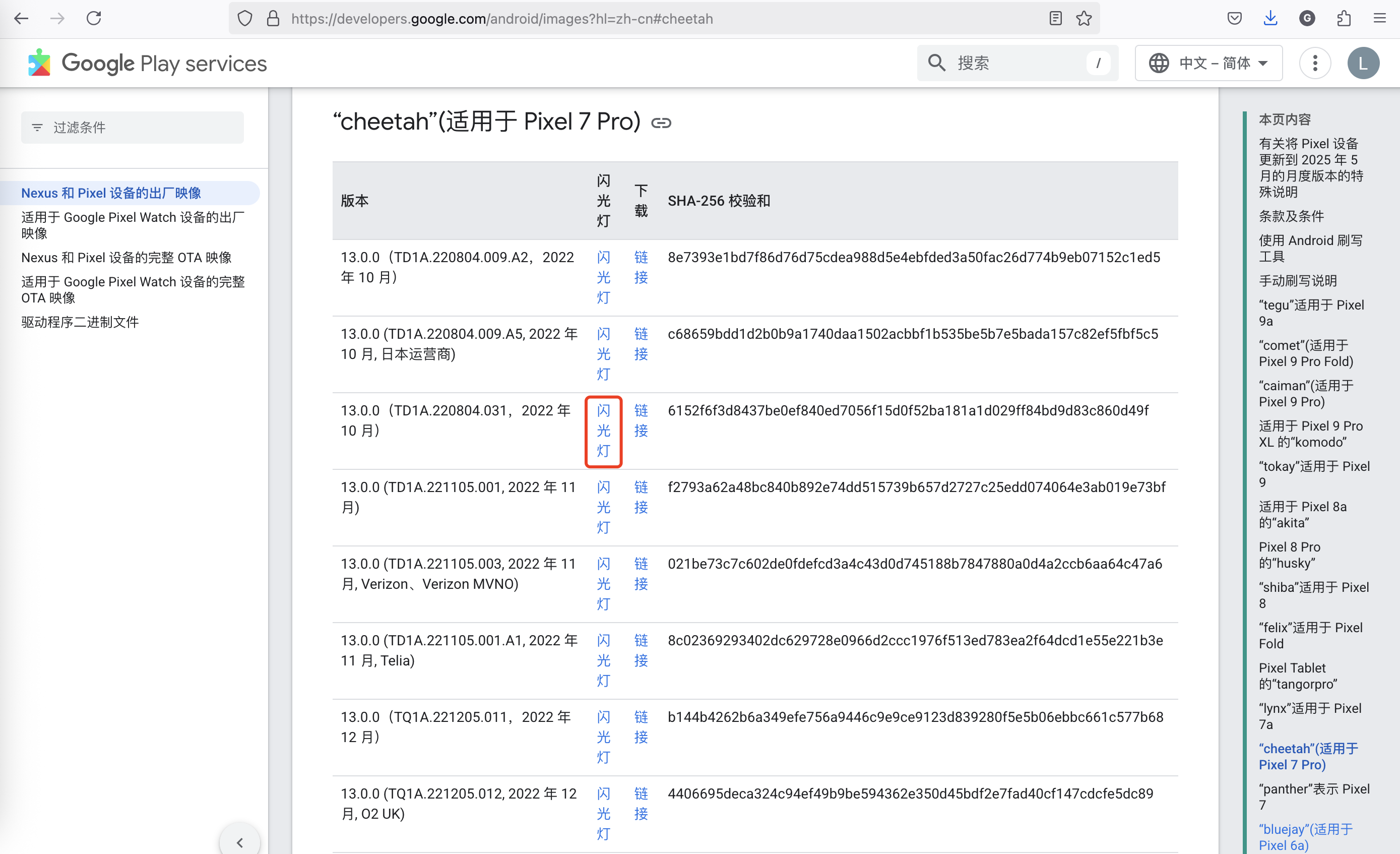
Task: Click the Grammarly extension icon
Action: pyautogui.click(x=1307, y=19)
